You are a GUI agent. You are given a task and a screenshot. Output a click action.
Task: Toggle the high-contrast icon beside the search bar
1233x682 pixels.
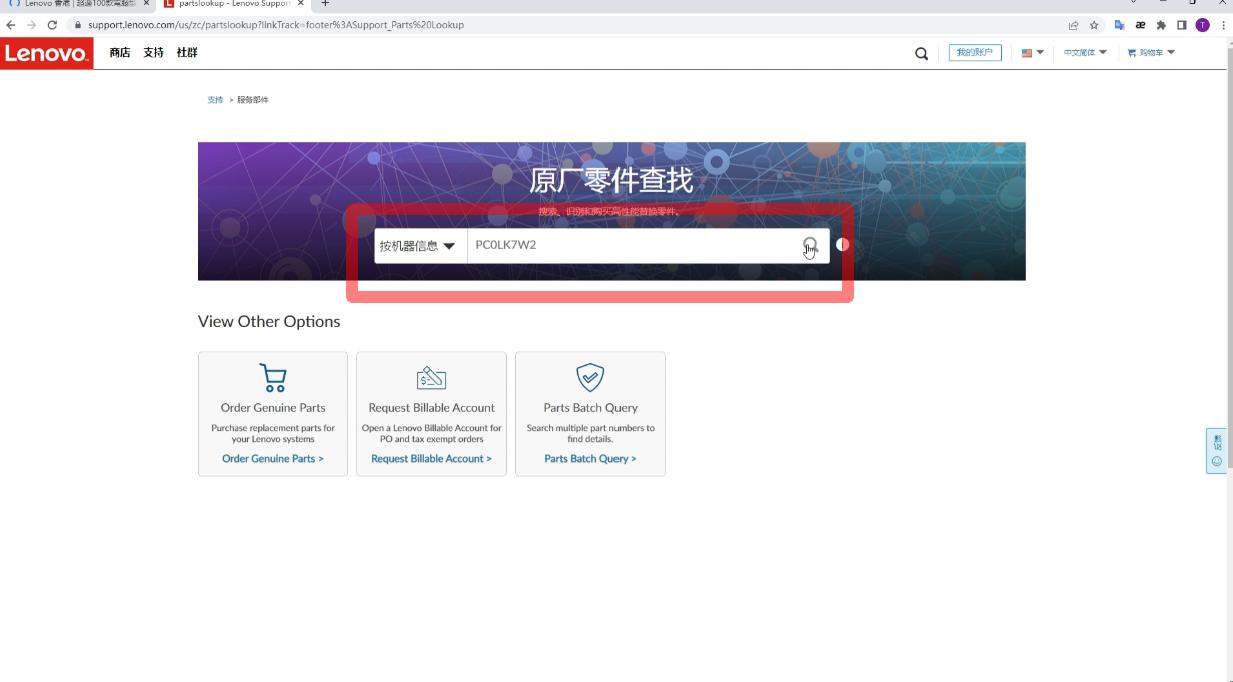point(843,244)
